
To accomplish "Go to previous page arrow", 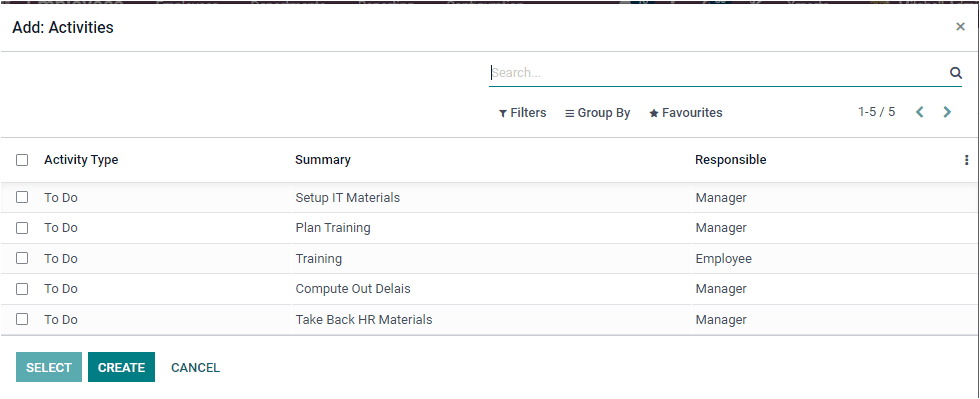I will 919,112.
